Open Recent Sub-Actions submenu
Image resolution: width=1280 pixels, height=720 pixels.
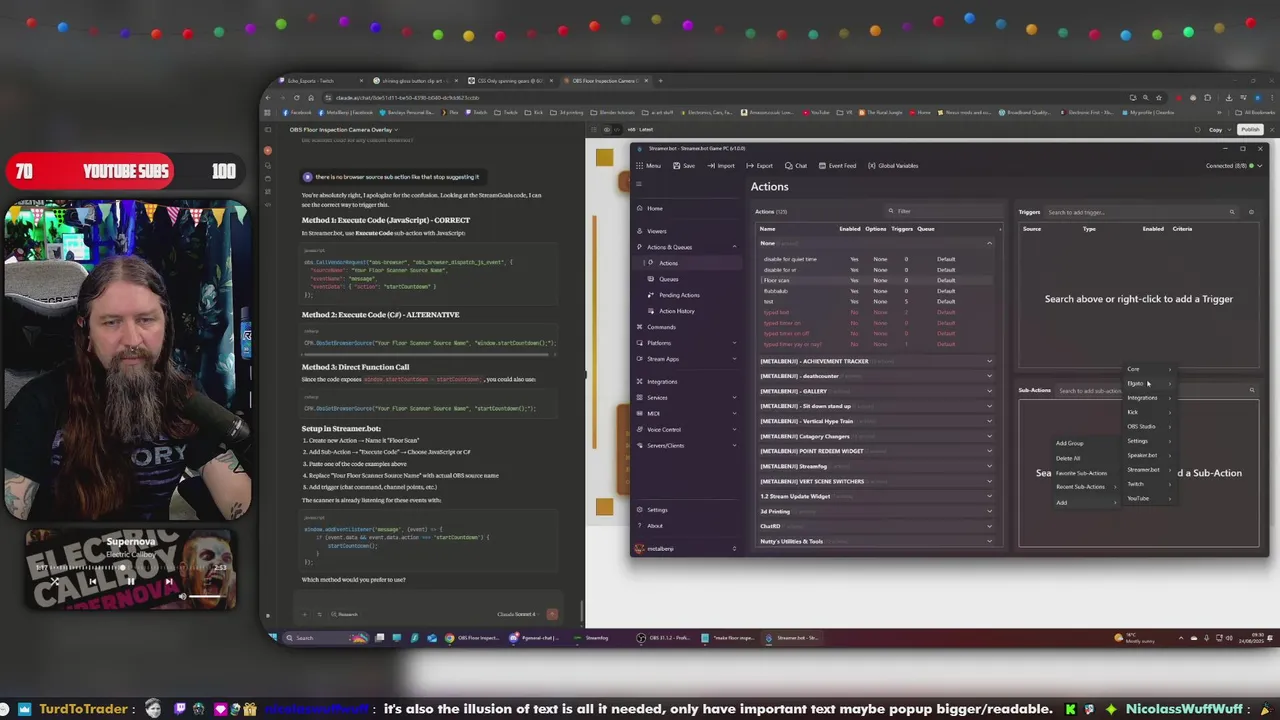[1085, 487]
